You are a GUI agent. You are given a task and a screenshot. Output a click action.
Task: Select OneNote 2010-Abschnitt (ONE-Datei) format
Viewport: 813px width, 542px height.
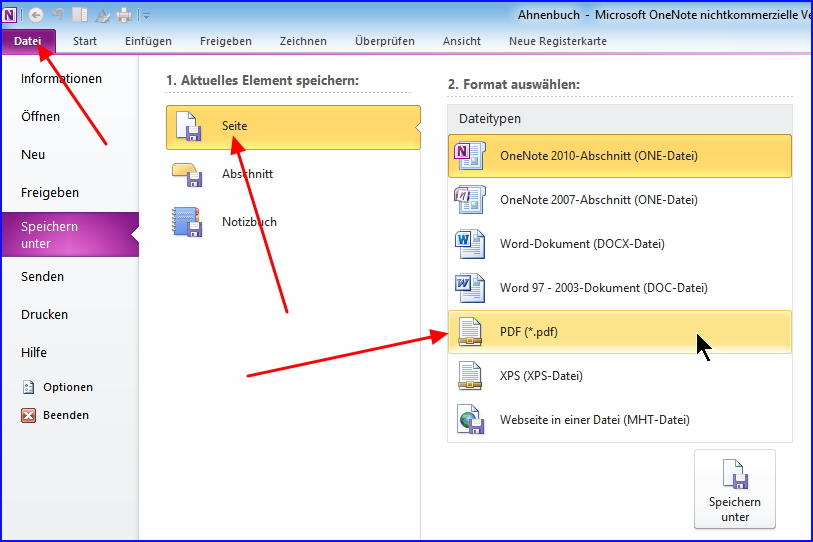point(620,156)
